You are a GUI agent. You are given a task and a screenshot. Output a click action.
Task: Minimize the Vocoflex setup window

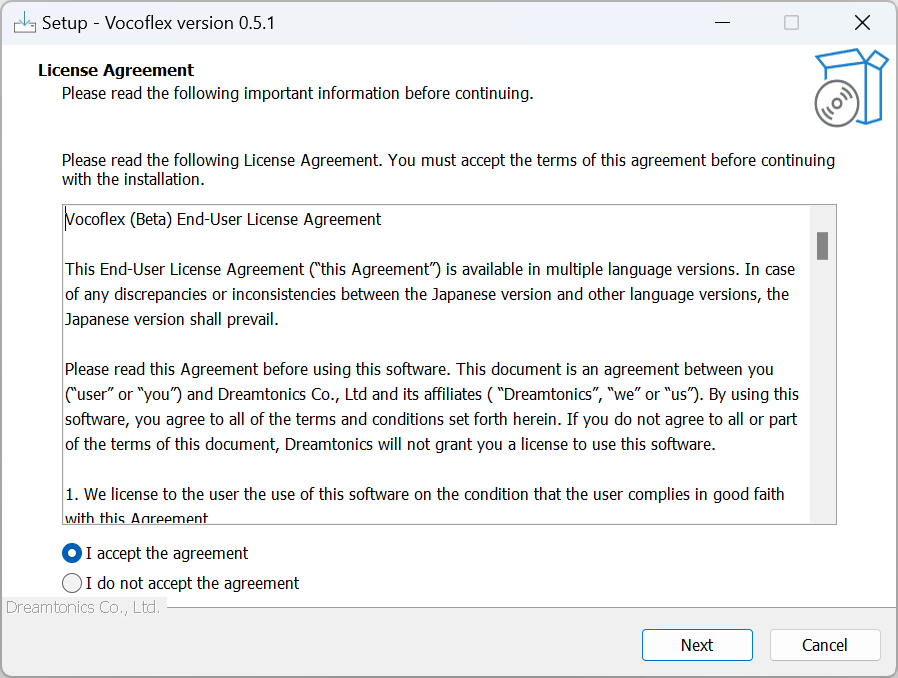click(722, 23)
